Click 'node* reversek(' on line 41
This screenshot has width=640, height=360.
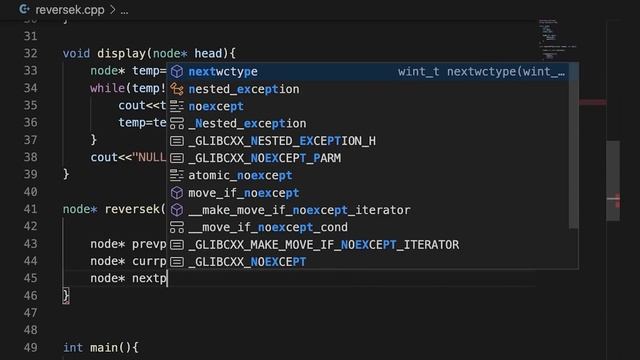coord(114,209)
